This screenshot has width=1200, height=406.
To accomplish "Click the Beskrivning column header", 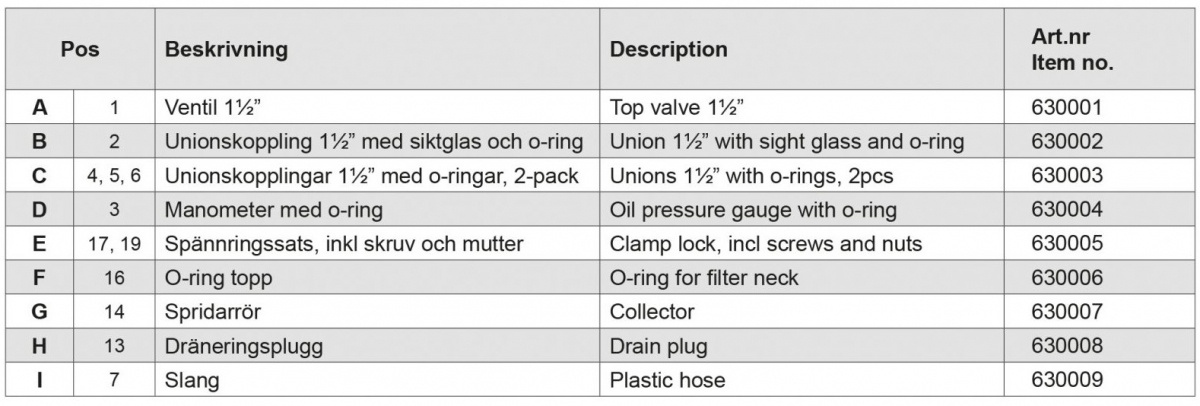I will point(226,49).
